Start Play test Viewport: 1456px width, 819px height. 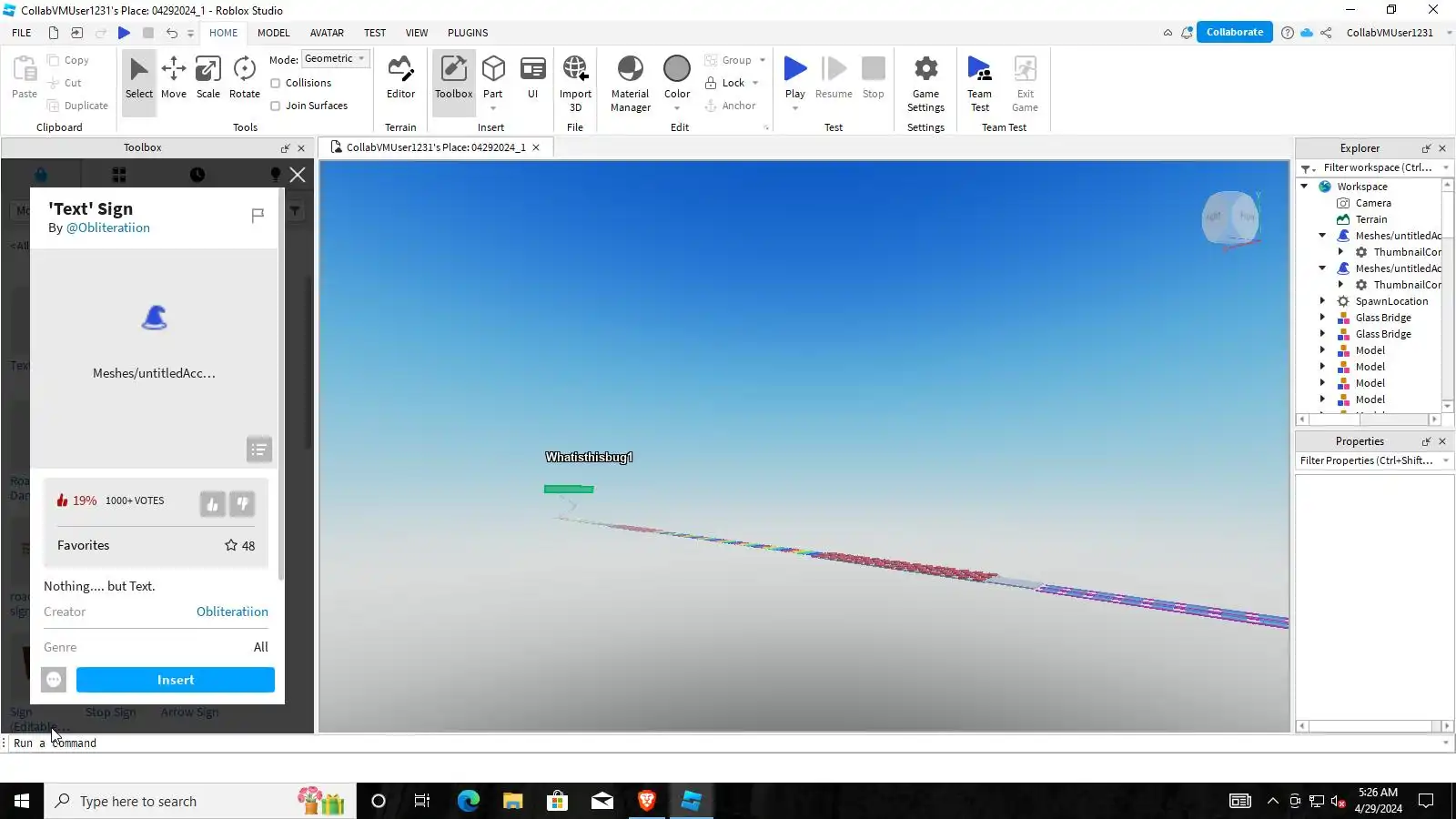point(795,69)
